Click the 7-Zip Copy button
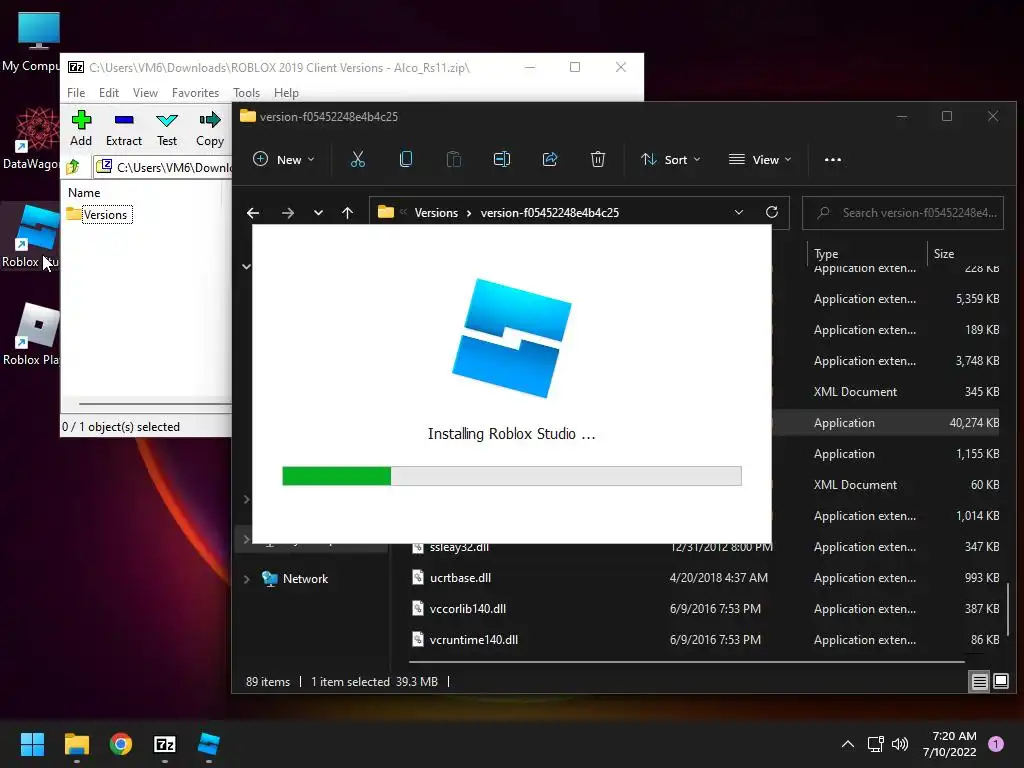This screenshot has height=768, width=1024. pos(210,129)
